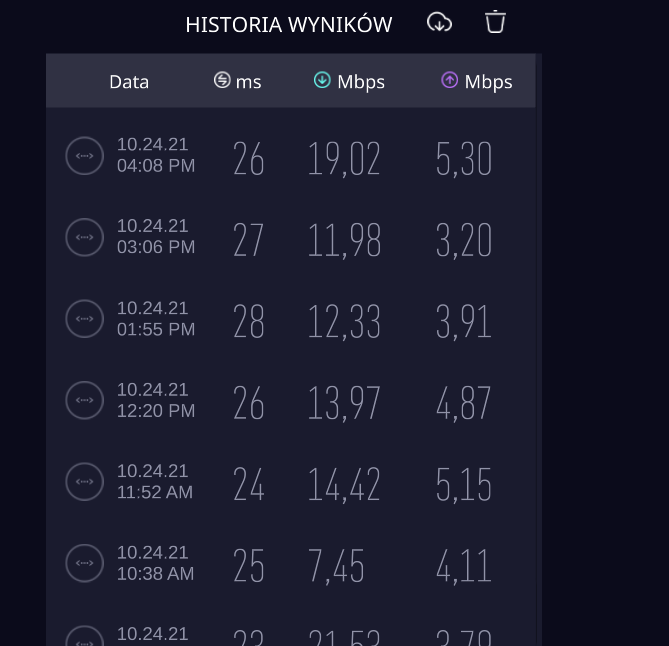Click connection icon for 03:06 PM result
The width and height of the screenshot is (669, 646).
point(84,237)
